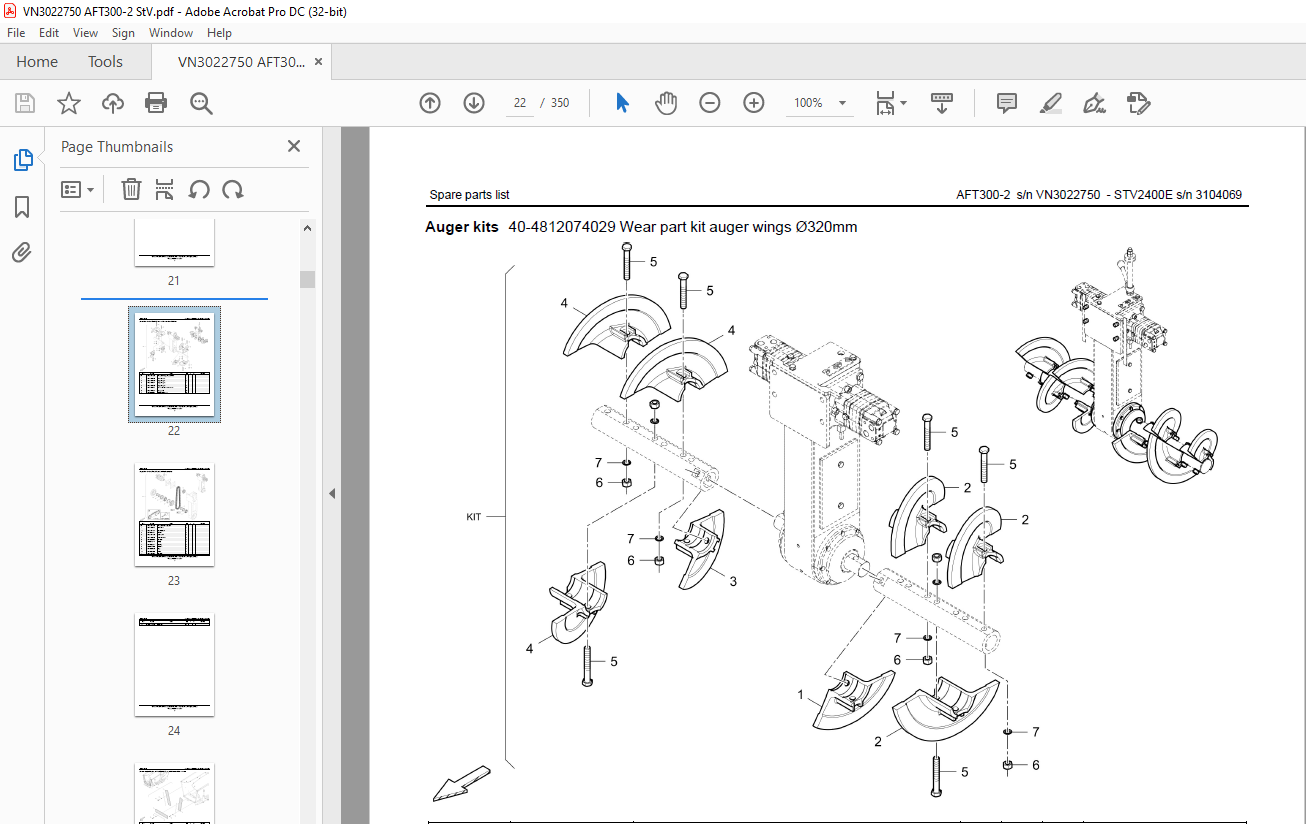This screenshot has height=824, width=1306.
Task: Open thumbnail options dropdown menu
Action: (78, 189)
